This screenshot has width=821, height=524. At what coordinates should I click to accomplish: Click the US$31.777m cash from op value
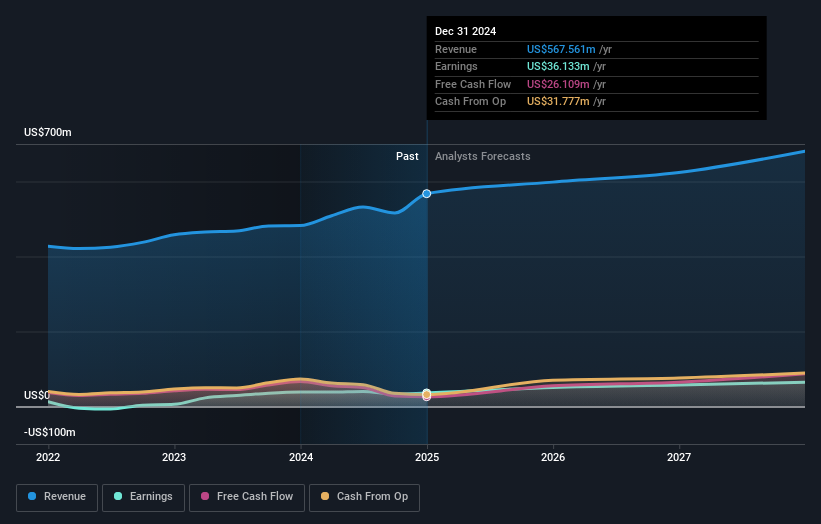[x=558, y=102]
